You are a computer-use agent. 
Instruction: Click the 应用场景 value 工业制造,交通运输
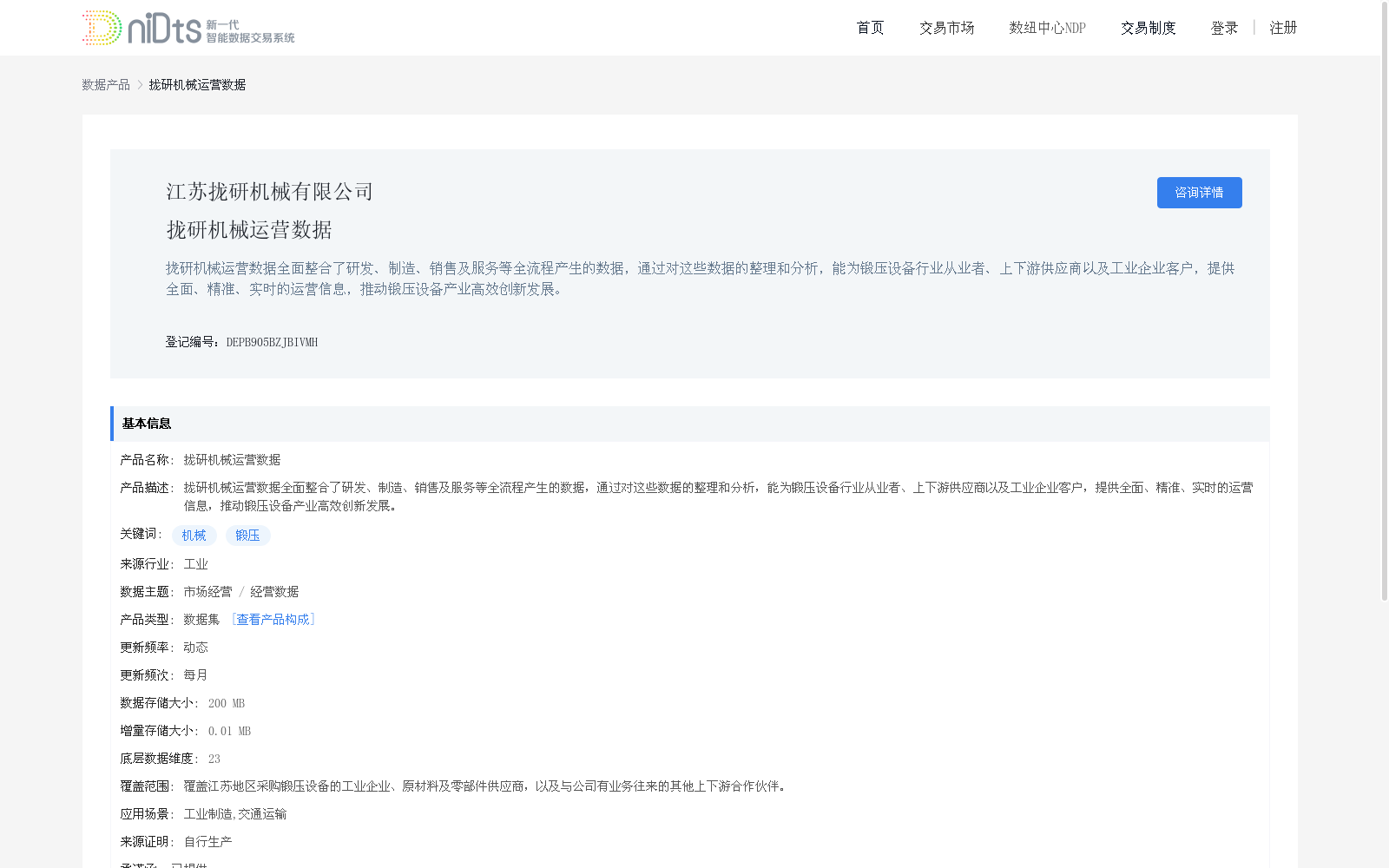click(235, 814)
